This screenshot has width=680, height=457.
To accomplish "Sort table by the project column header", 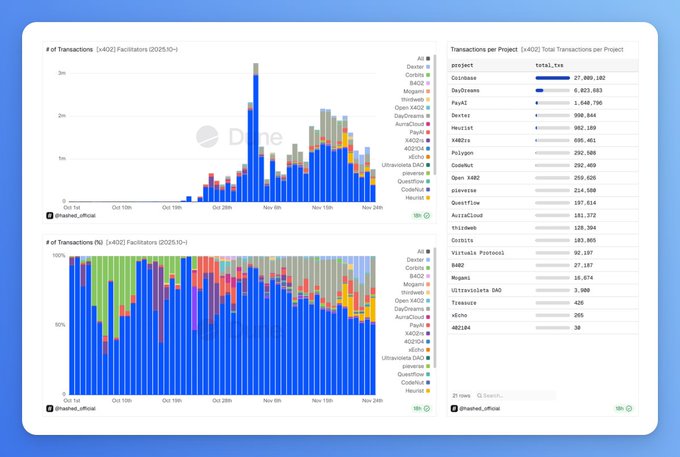I will click(x=463, y=64).
